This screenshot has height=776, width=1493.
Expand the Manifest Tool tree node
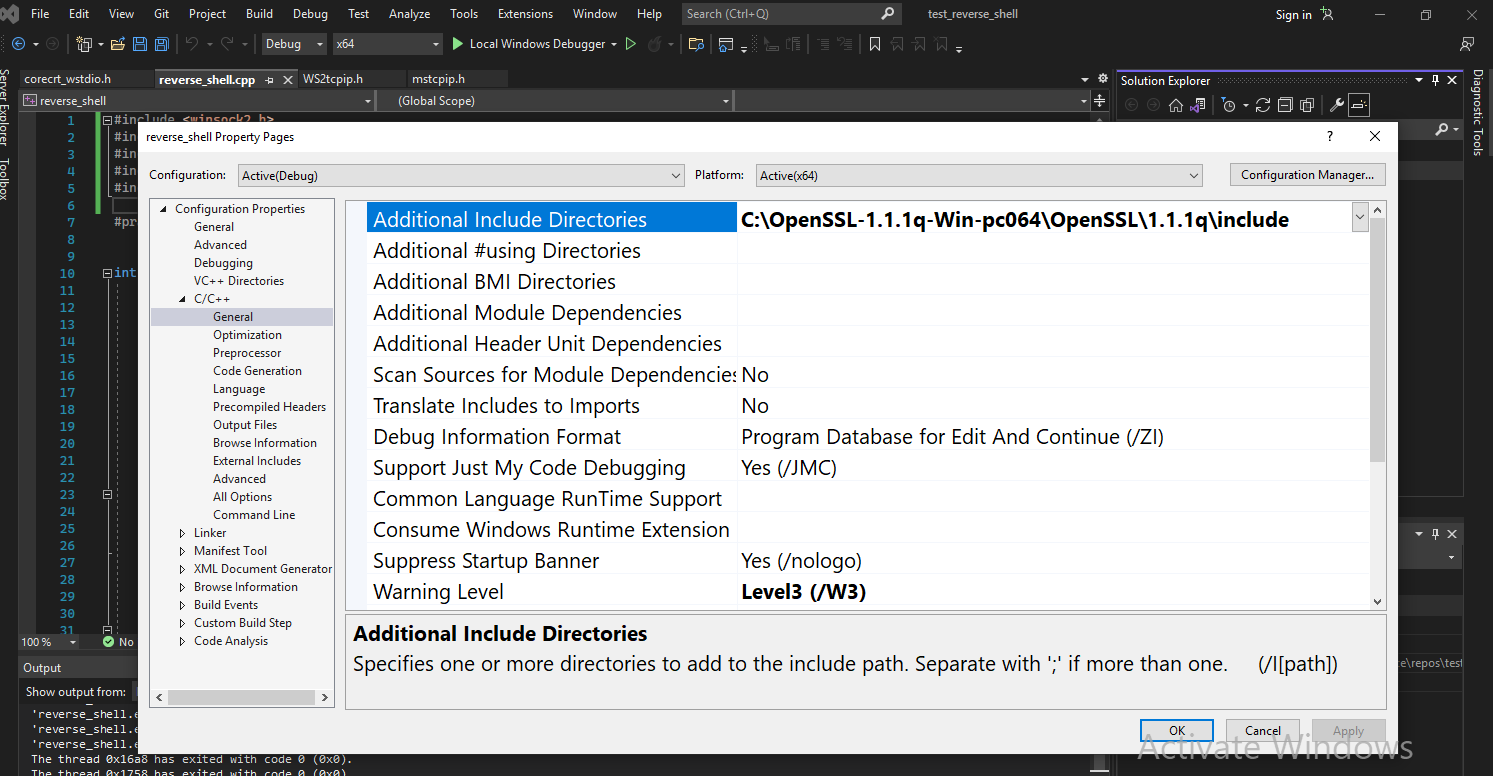(x=182, y=551)
